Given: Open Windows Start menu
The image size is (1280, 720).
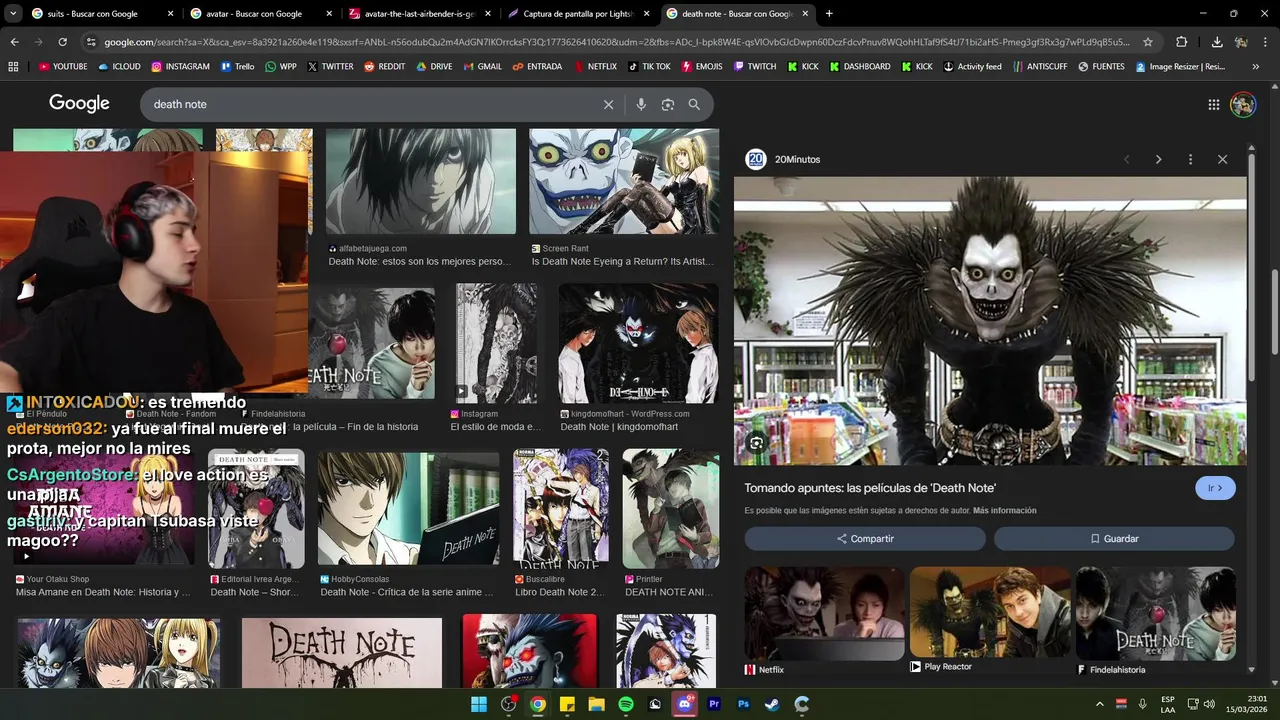Looking at the screenshot, I should click(478, 704).
